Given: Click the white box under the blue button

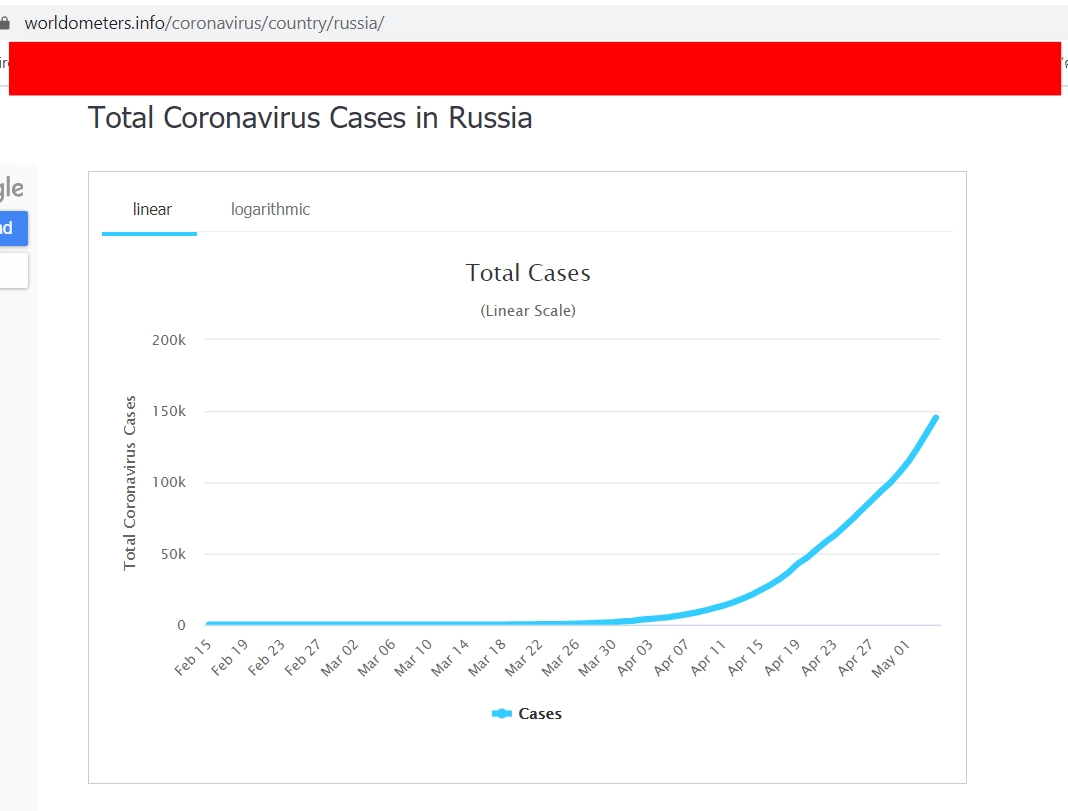Looking at the screenshot, I should tap(13, 271).
